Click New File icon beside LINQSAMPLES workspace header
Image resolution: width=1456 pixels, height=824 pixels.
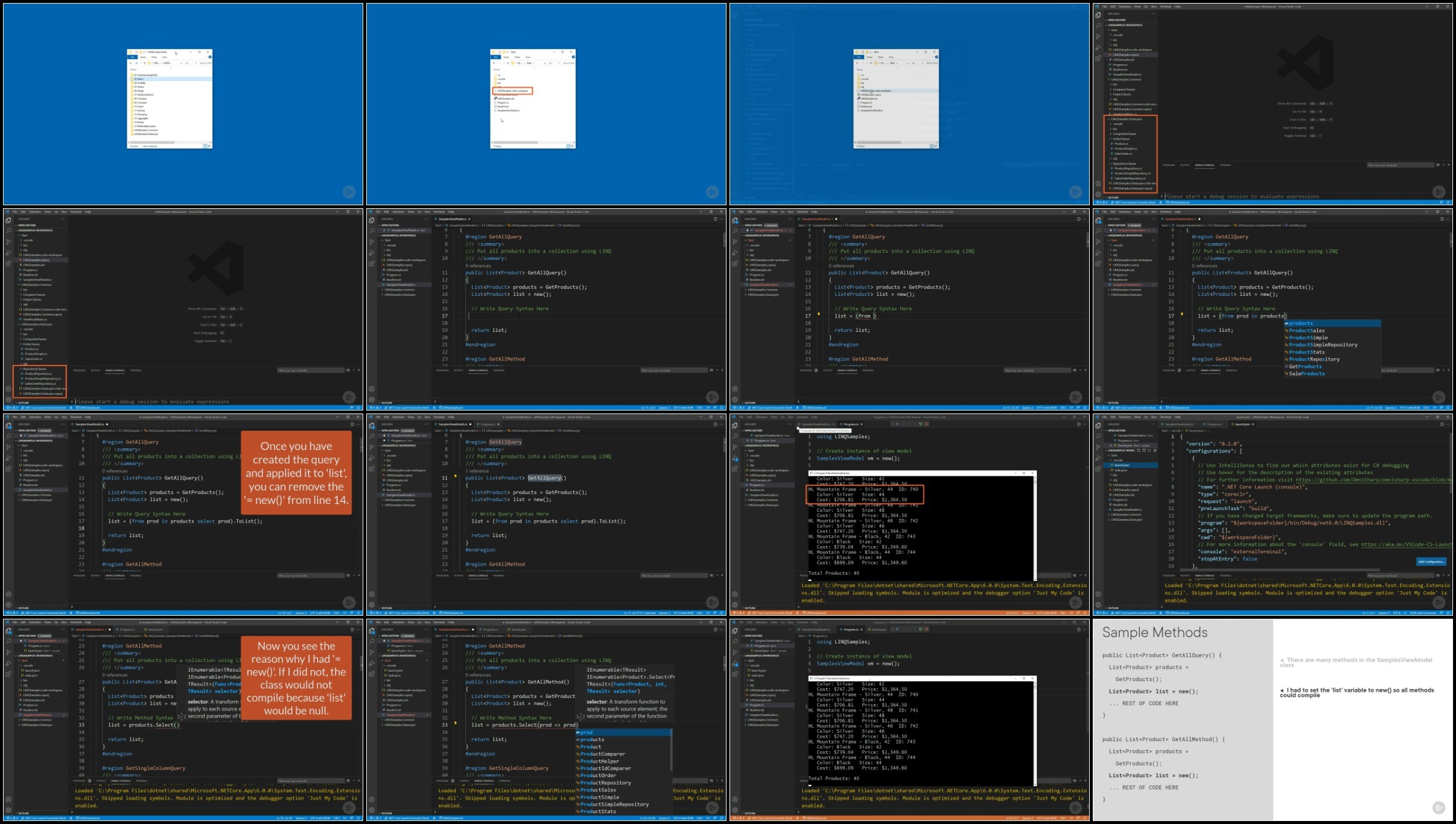pos(1138,450)
